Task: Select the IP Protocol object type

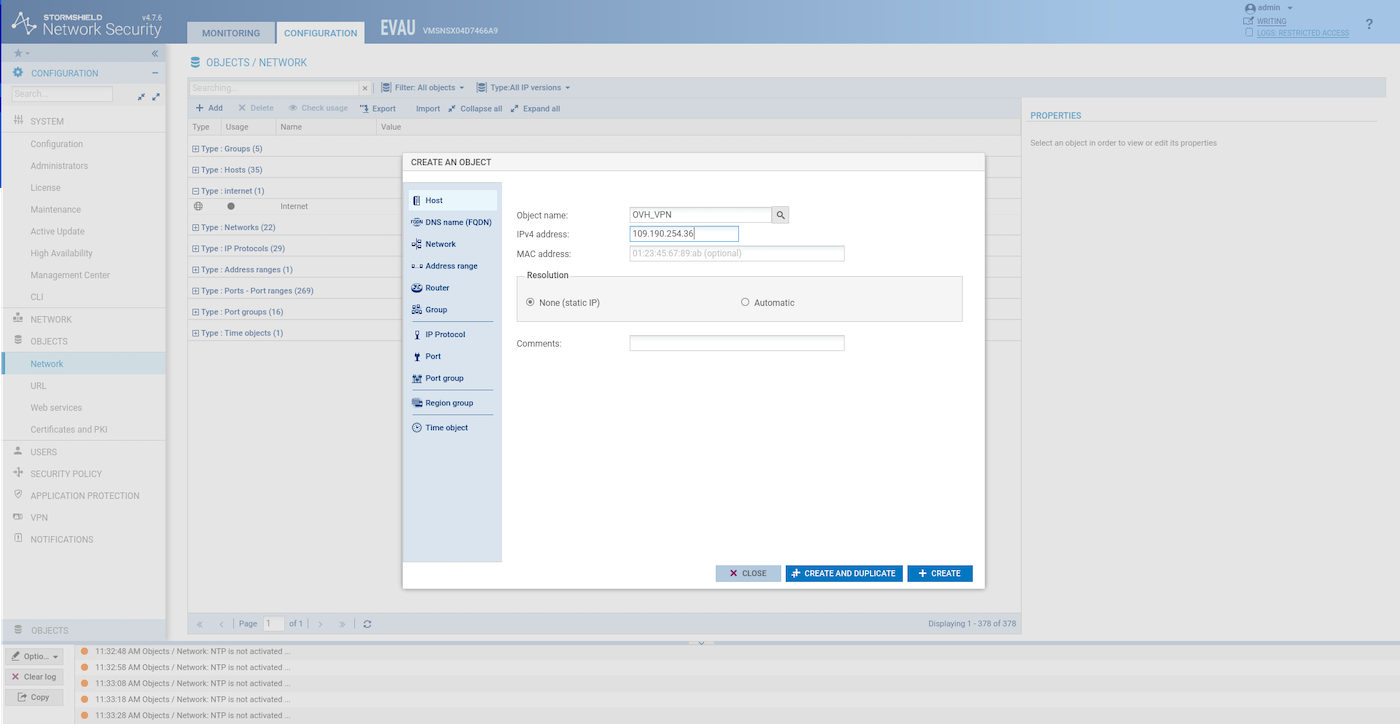Action: point(445,334)
